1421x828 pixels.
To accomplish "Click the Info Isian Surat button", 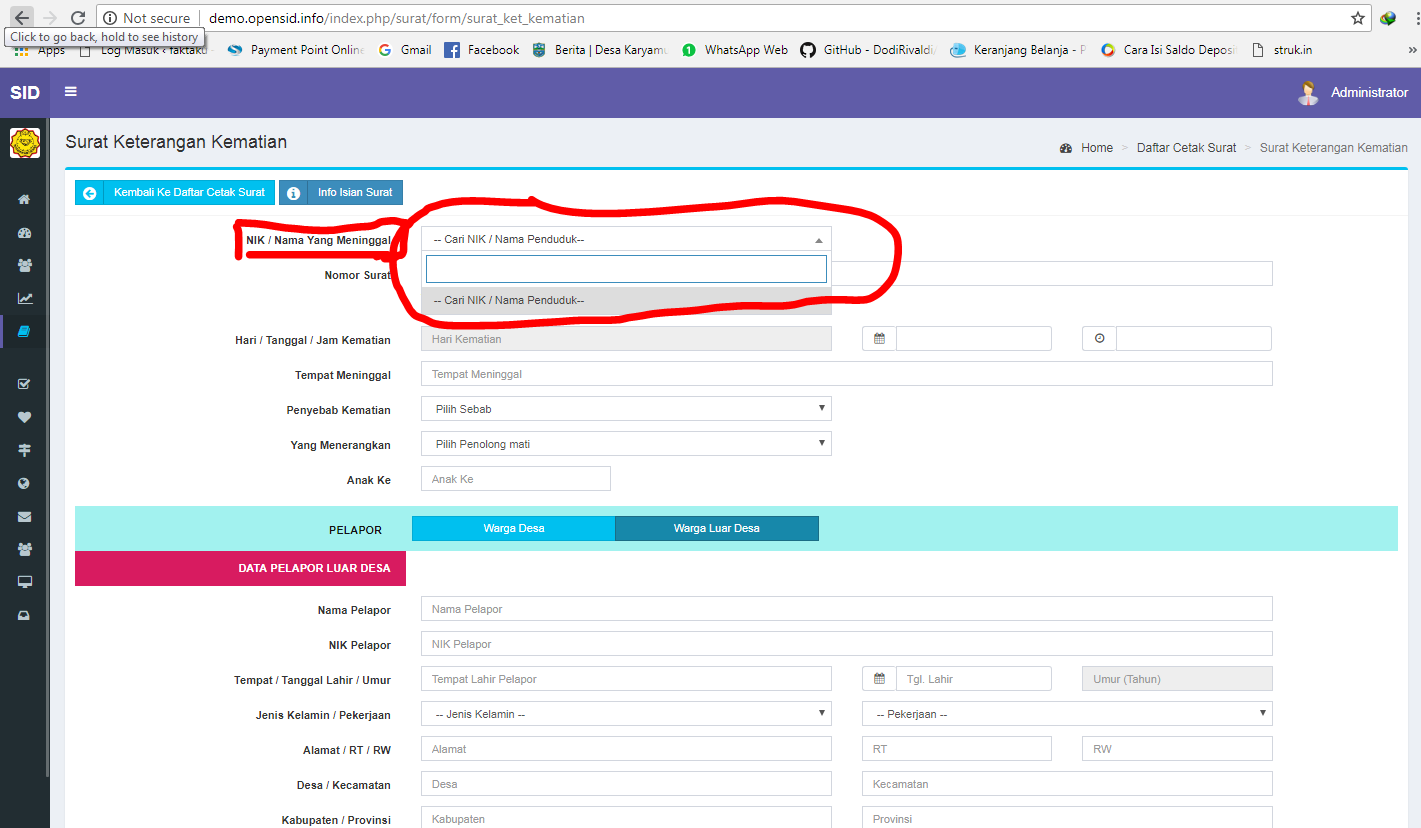I will coord(341,192).
